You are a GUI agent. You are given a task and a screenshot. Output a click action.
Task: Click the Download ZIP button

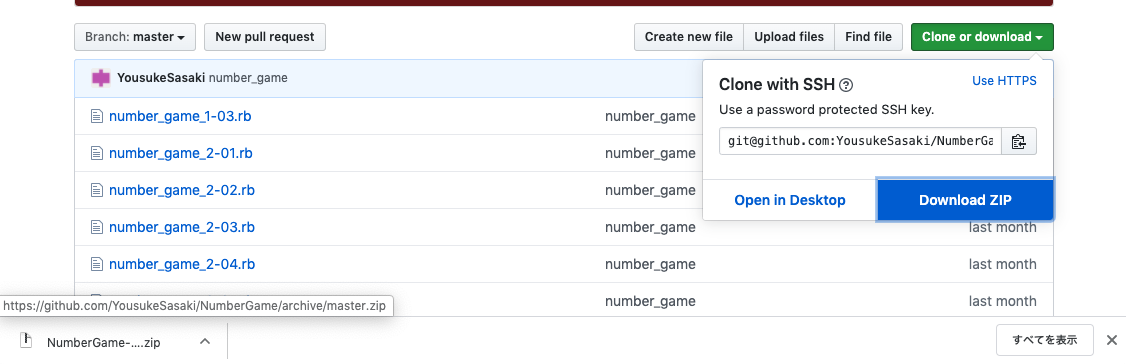coord(965,200)
